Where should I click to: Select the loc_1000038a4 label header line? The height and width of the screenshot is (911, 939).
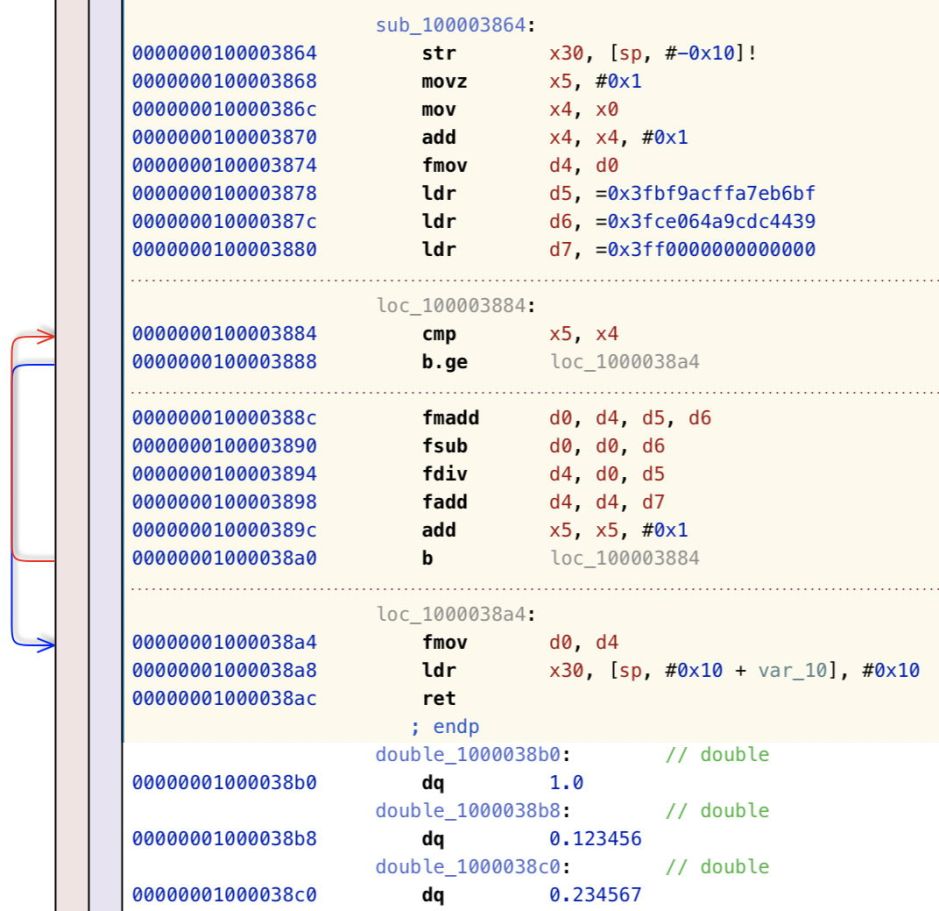[455, 613]
